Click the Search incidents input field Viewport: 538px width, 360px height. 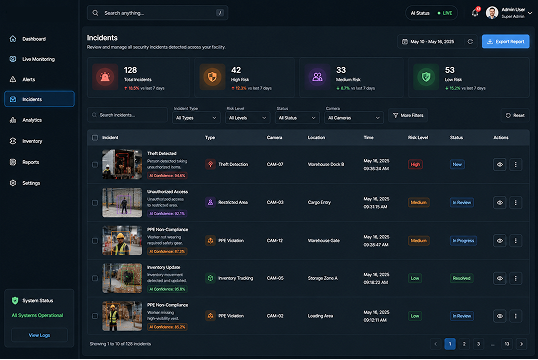click(127, 115)
